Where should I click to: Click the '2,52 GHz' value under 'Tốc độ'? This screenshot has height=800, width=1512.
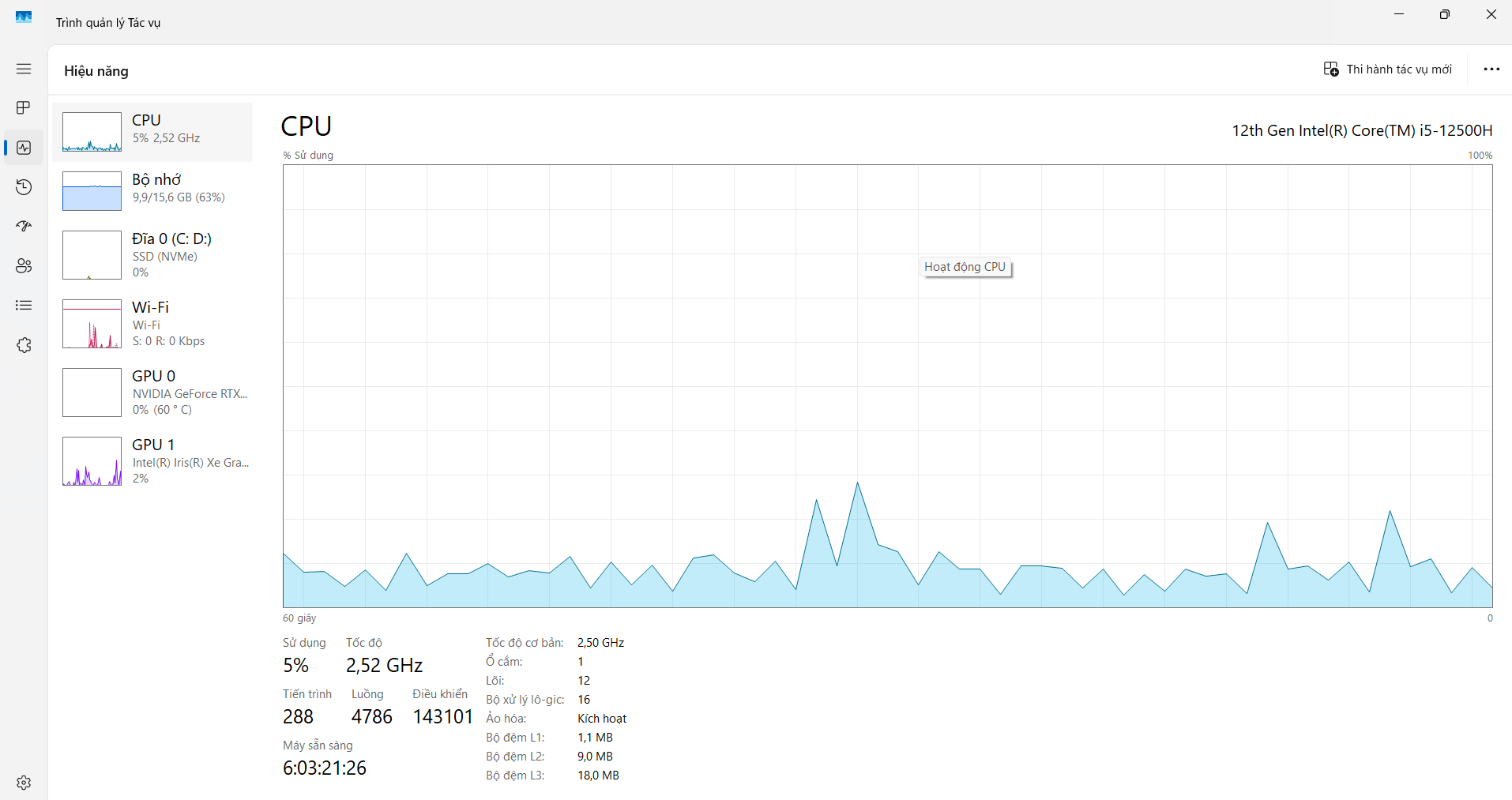click(384, 666)
